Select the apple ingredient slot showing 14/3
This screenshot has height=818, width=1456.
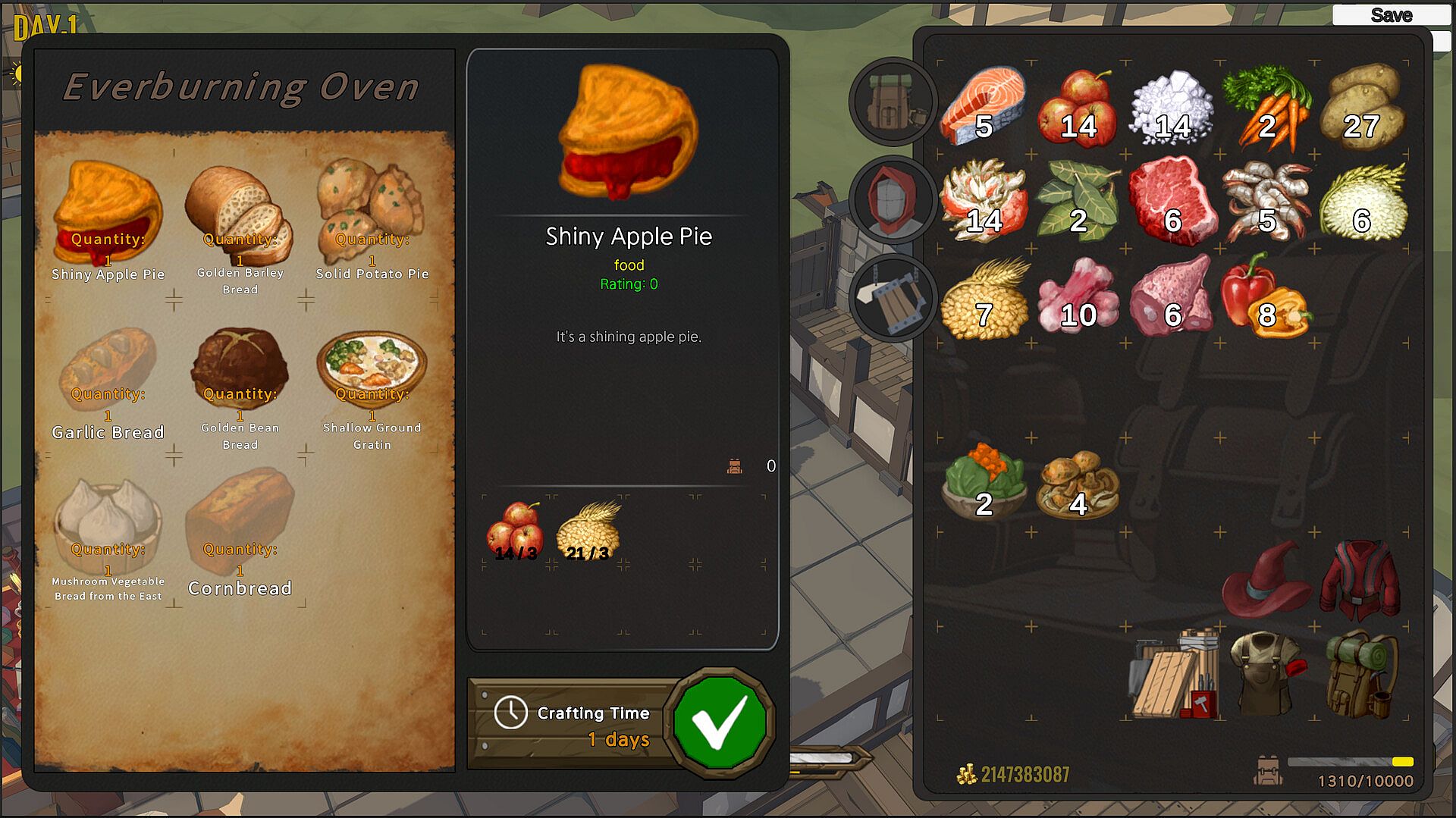[x=515, y=531]
